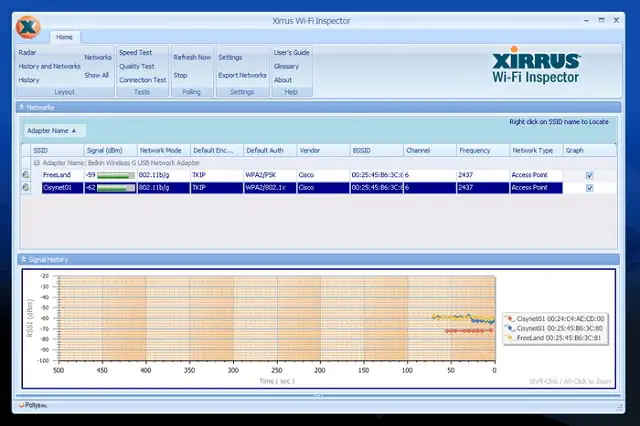
Task: Run the Speed Test
Action: click(x=135, y=52)
